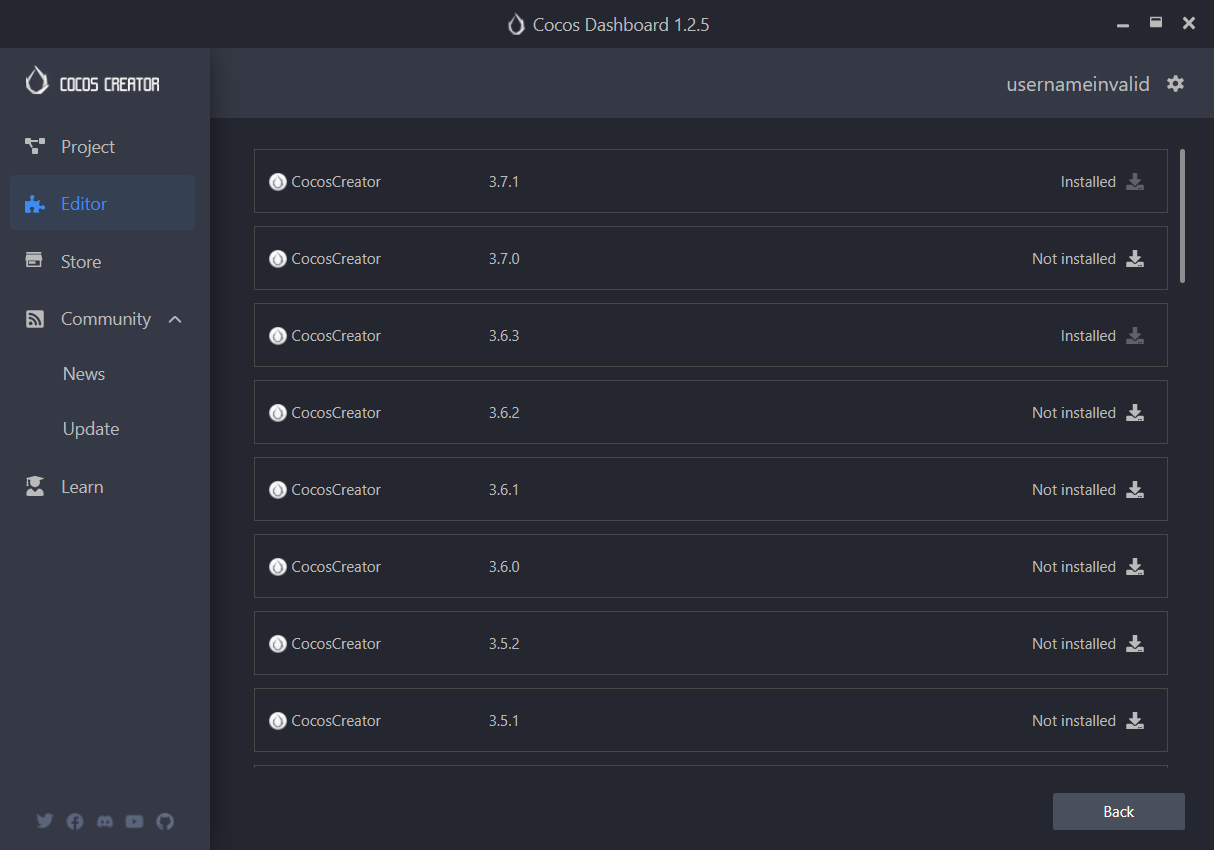Open the YouTube channel icon
1214x850 pixels.
click(x=135, y=821)
